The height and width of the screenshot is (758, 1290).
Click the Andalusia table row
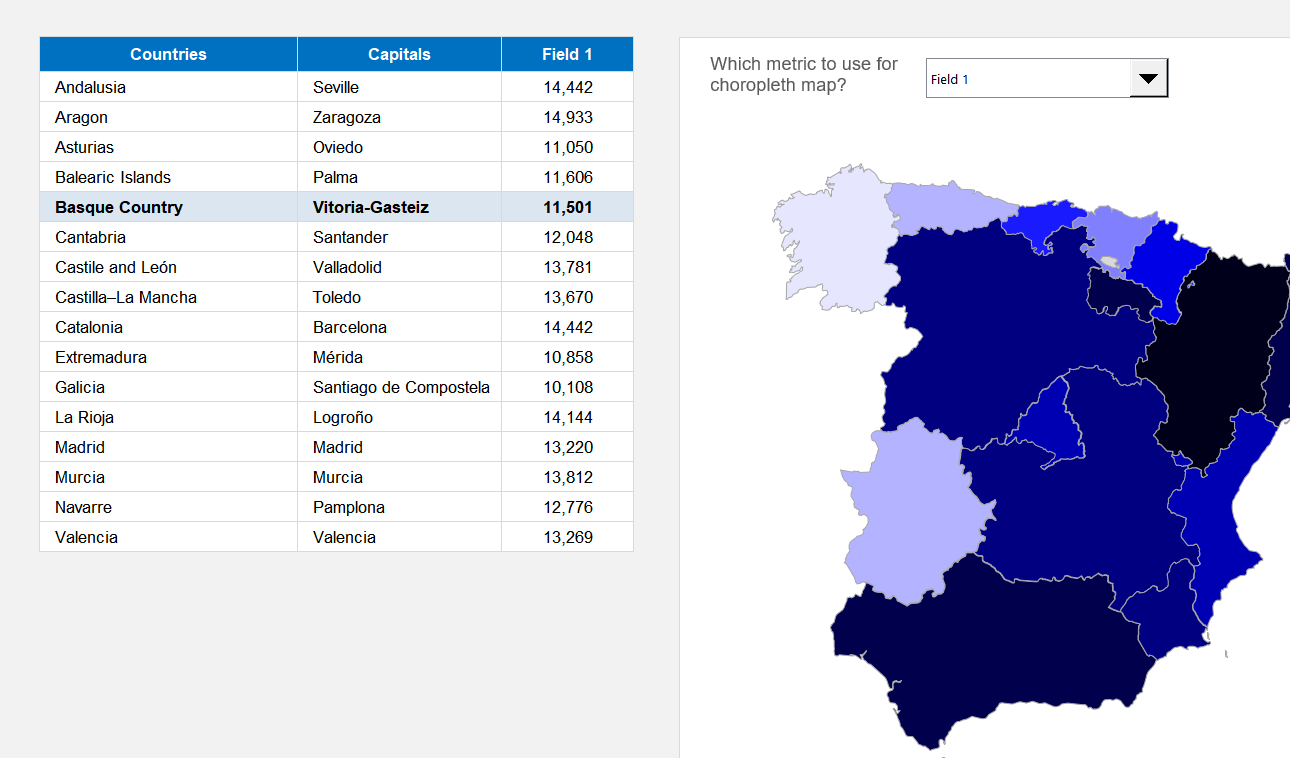[x=168, y=87]
